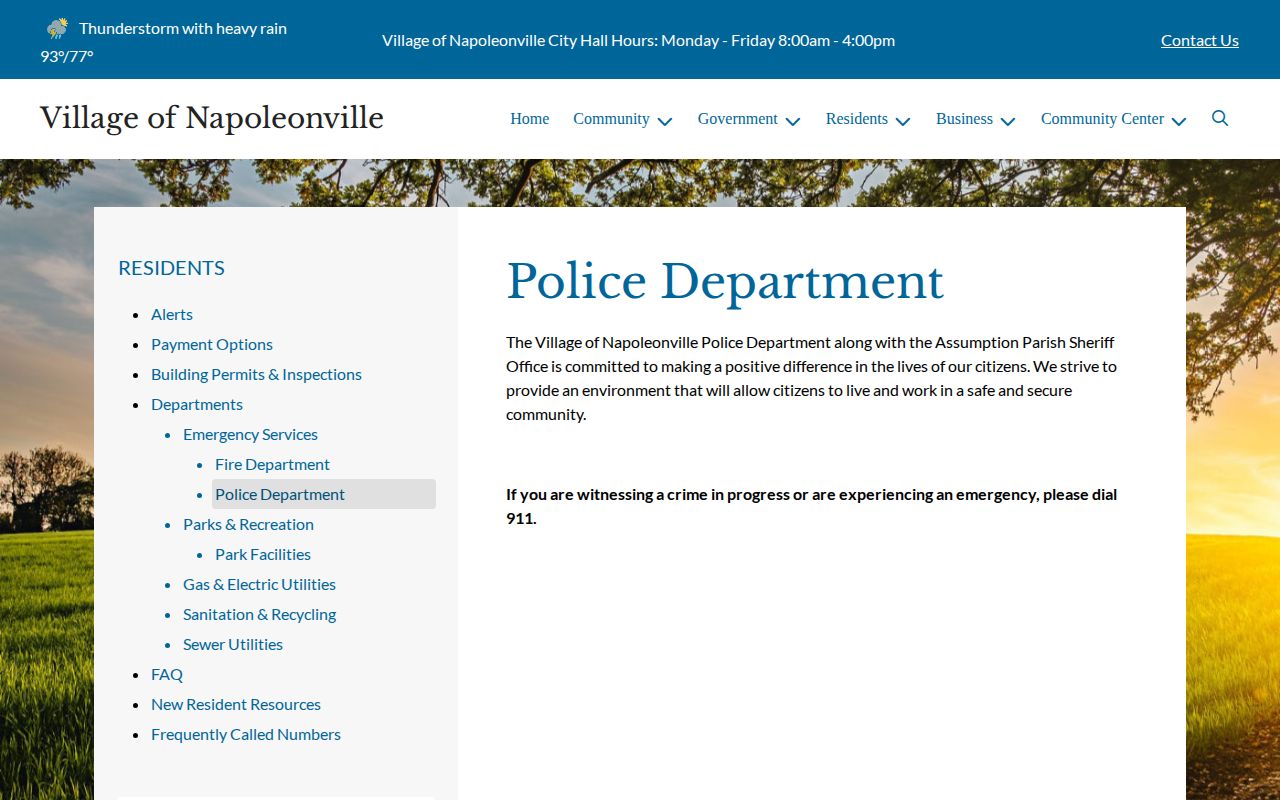Open the Community nav item
The image size is (1280, 800).
[611, 118]
